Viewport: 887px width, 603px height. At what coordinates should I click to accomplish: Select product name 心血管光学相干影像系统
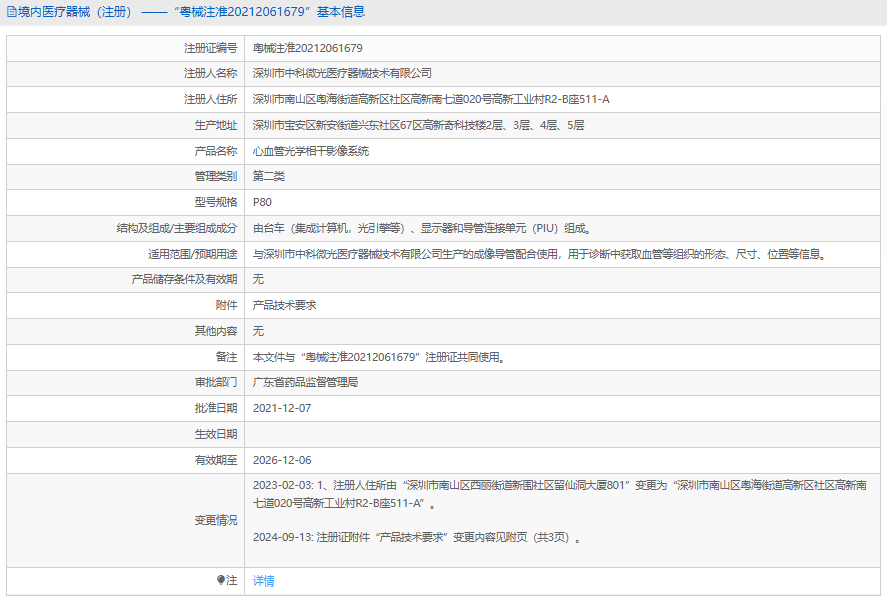(x=311, y=151)
